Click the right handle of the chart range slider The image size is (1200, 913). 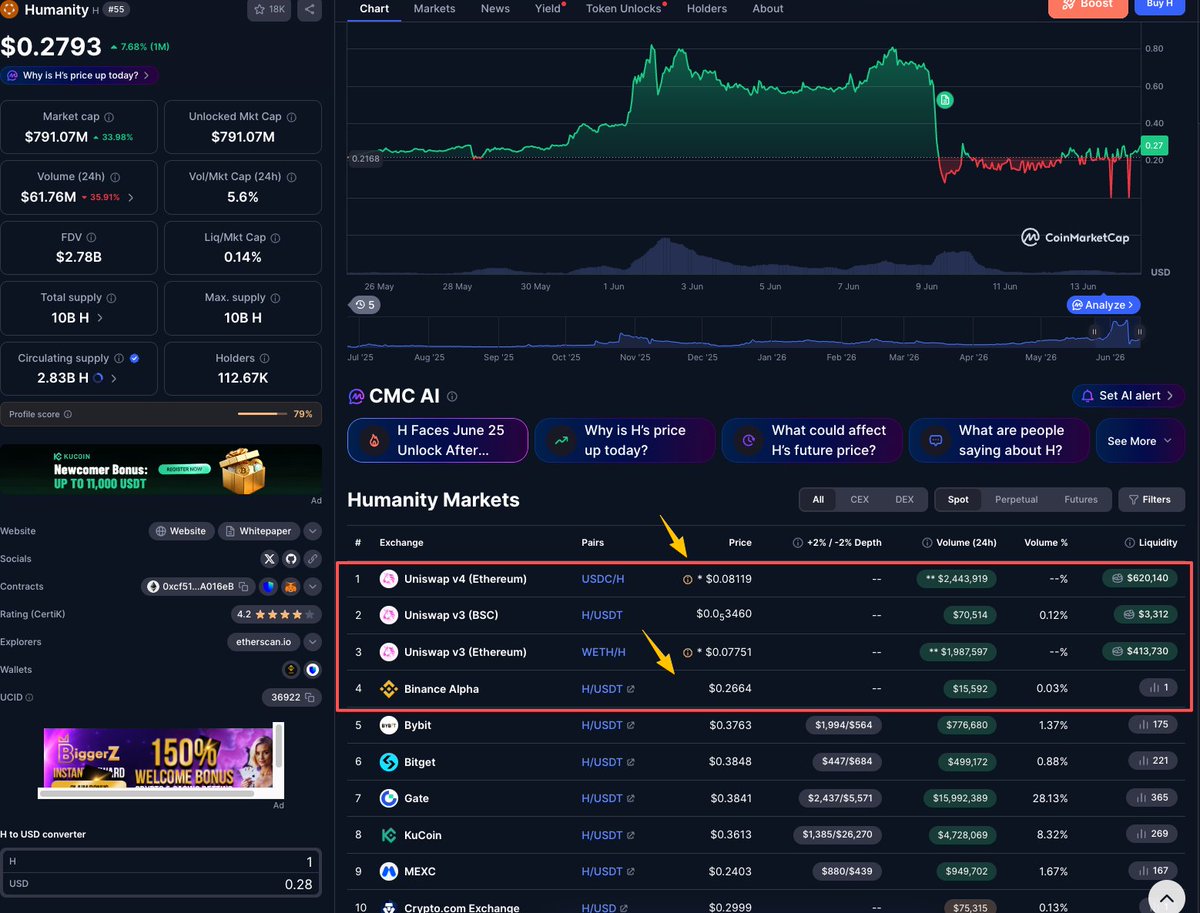[1139, 331]
